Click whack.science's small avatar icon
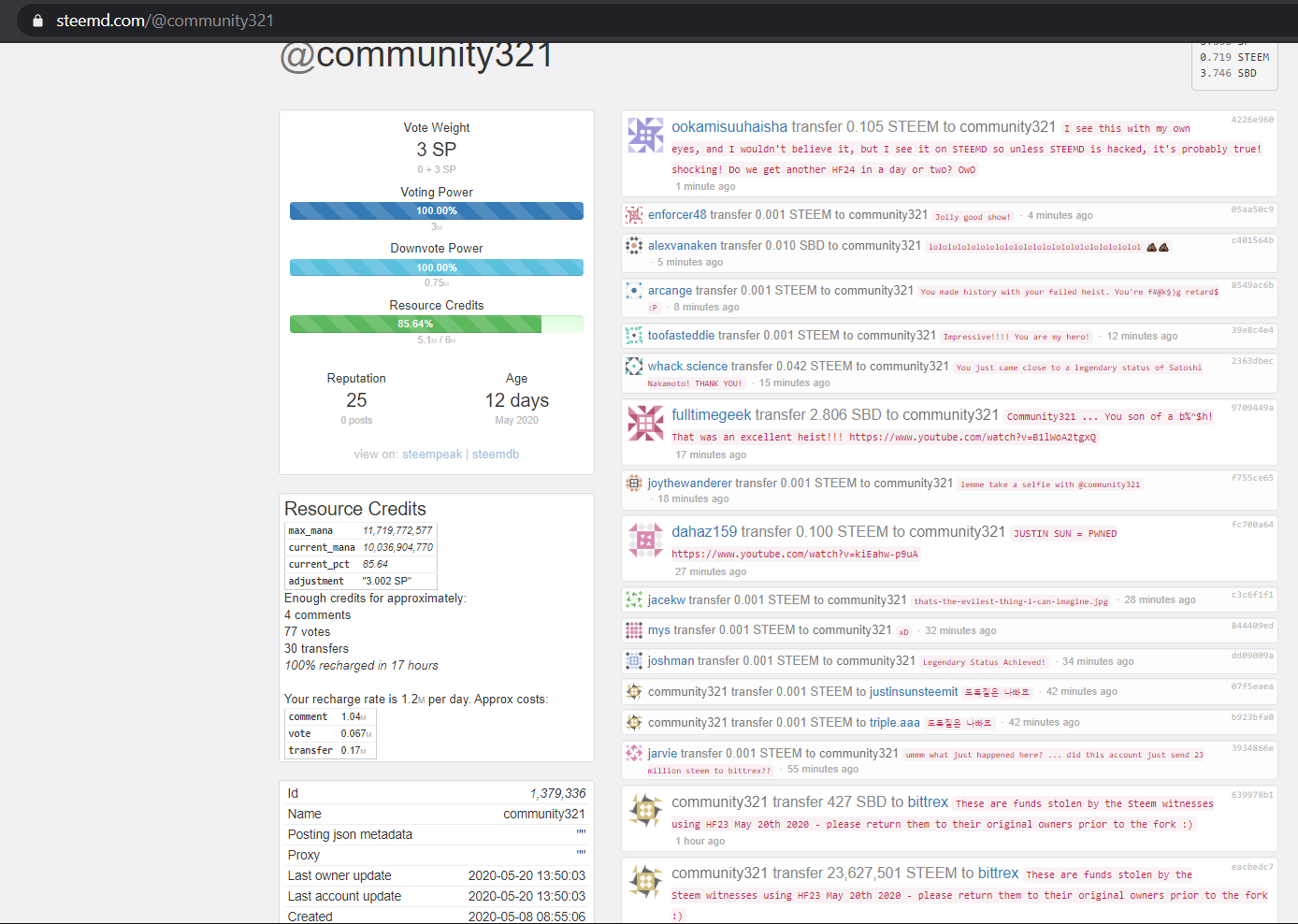This screenshot has width=1298, height=924. coord(634,367)
